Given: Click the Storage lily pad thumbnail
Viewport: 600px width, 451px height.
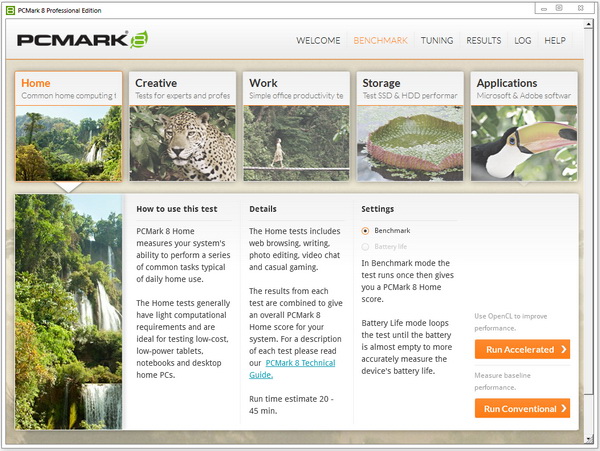Looking at the screenshot, I should click(x=410, y=143).
